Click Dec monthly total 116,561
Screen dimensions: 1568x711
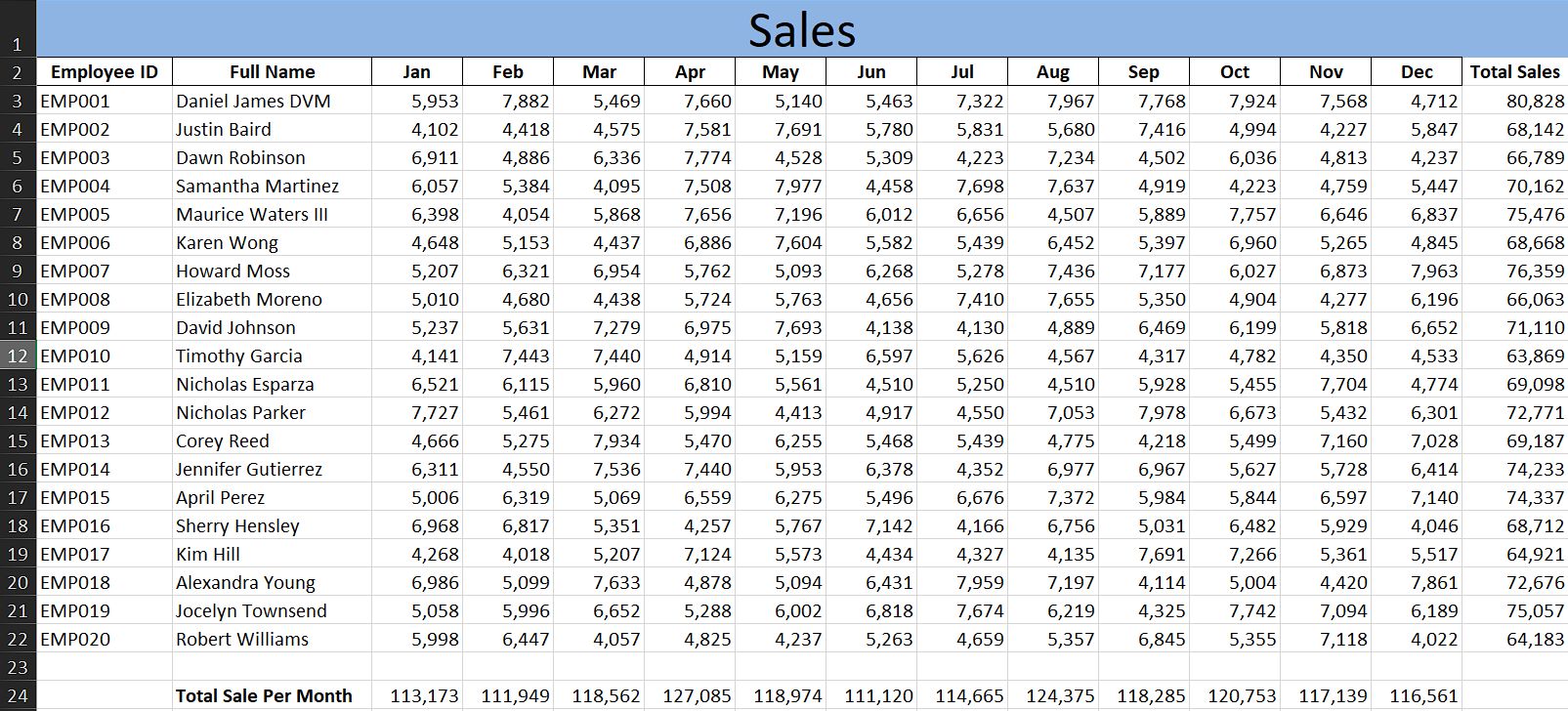tap(1422, 695)
